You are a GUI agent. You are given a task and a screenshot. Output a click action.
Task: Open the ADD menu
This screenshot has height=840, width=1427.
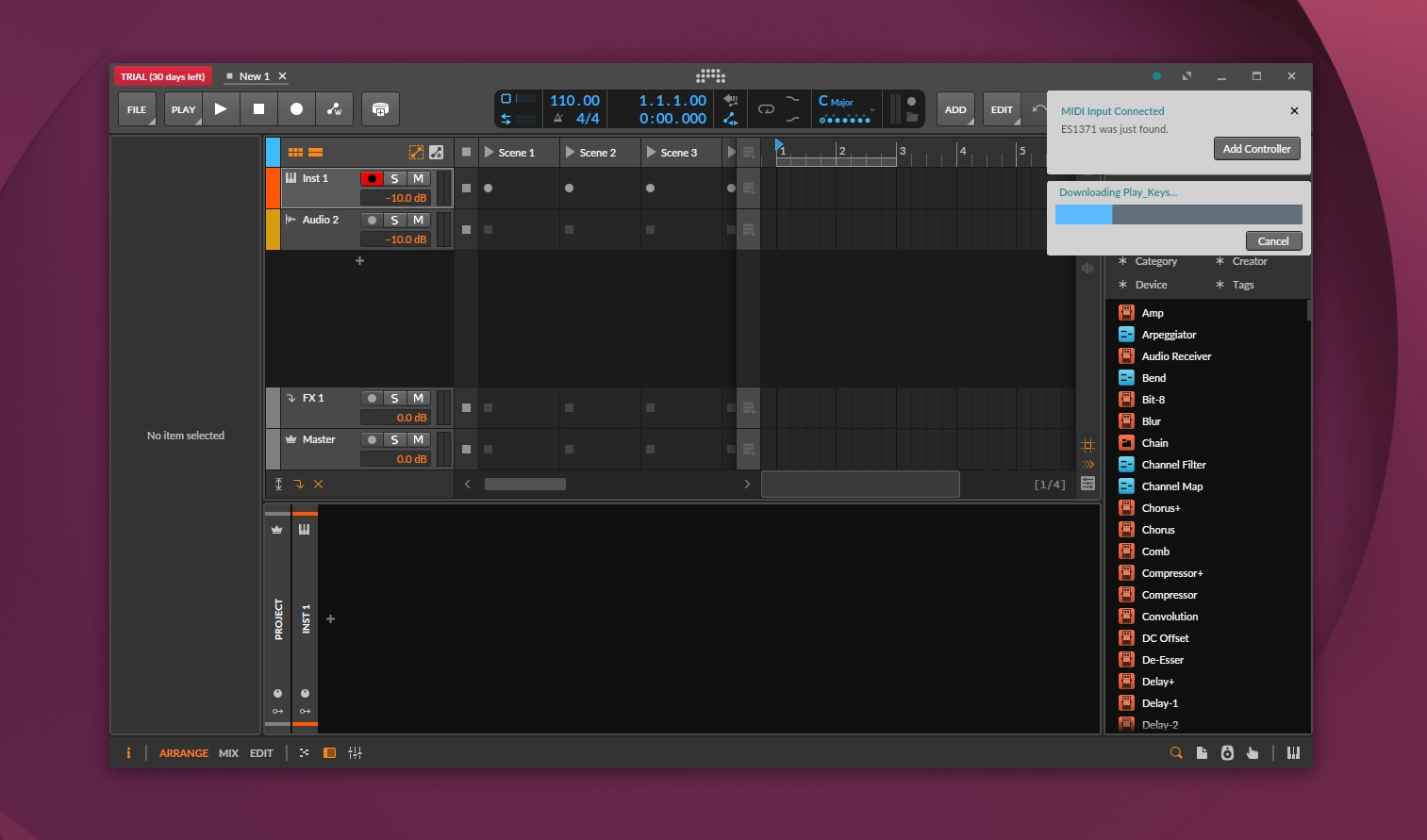(955, 109)
